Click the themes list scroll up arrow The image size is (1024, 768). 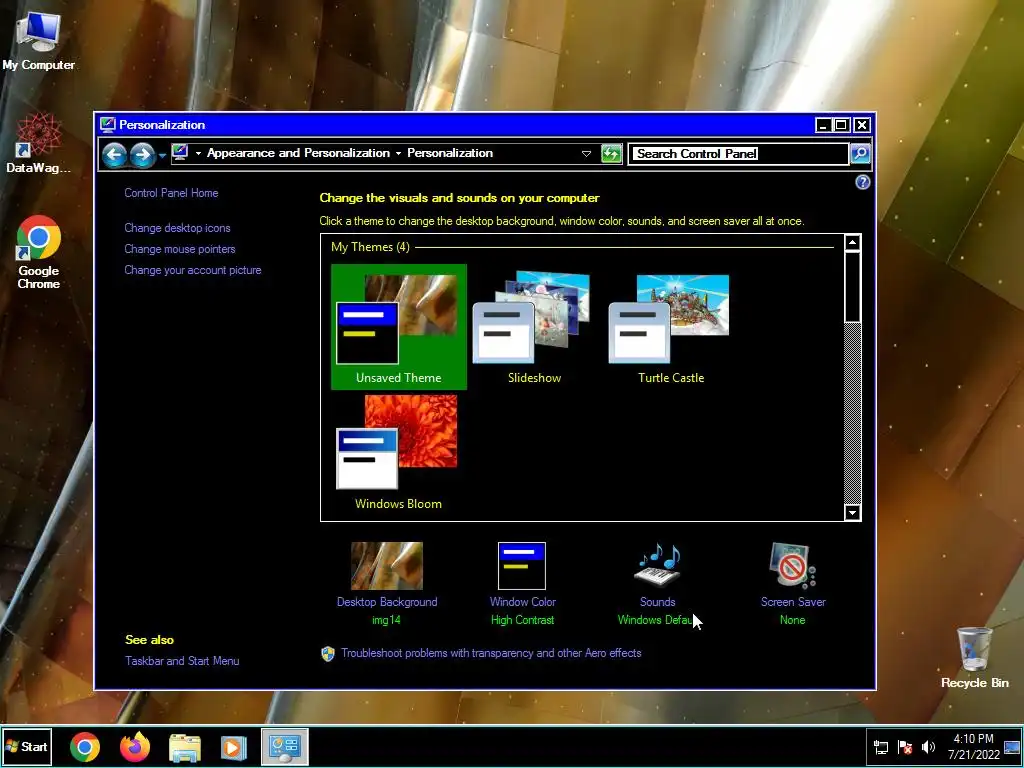[x=852, y=243]
